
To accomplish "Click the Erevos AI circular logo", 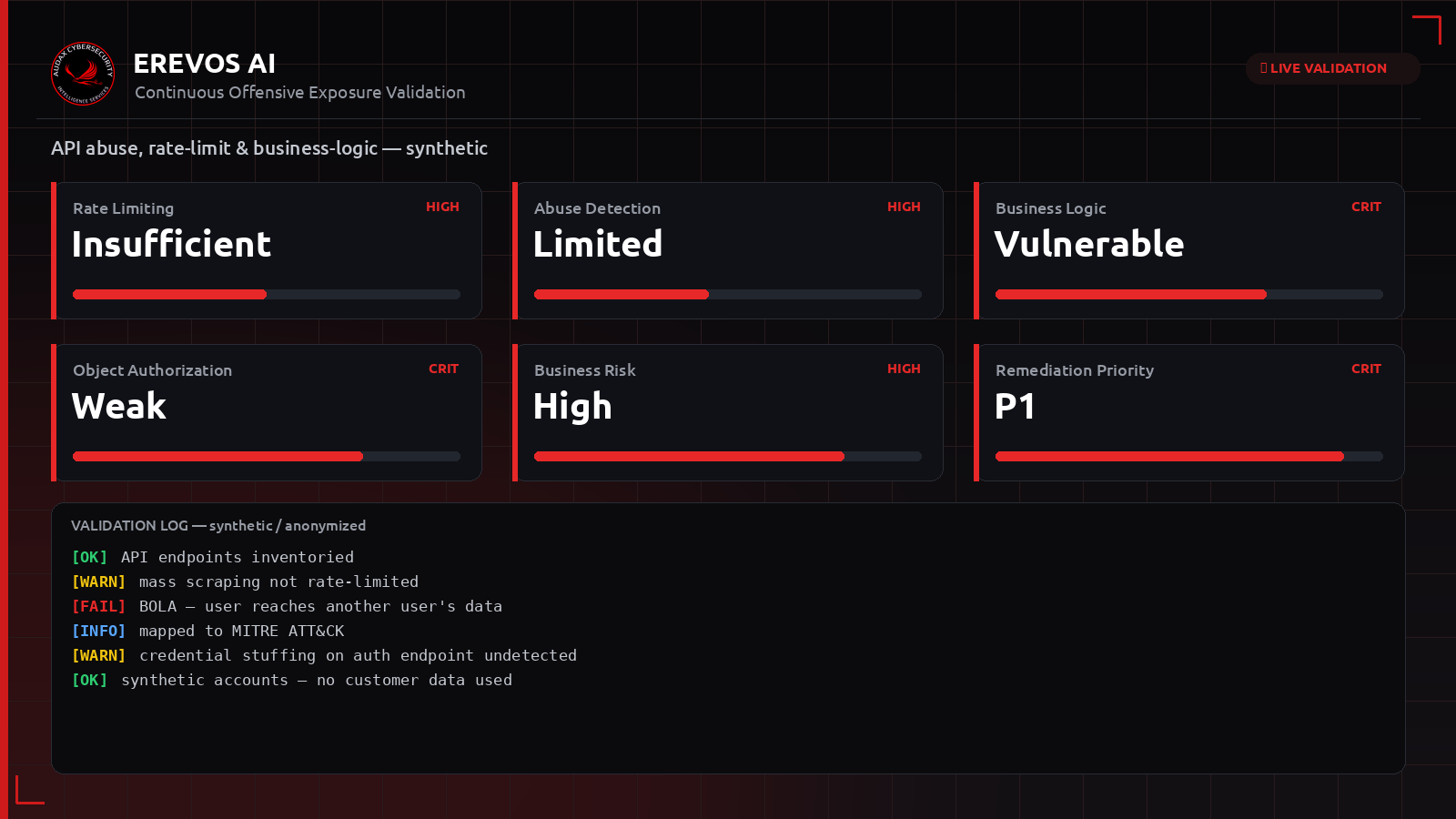I will click(83, 74).
